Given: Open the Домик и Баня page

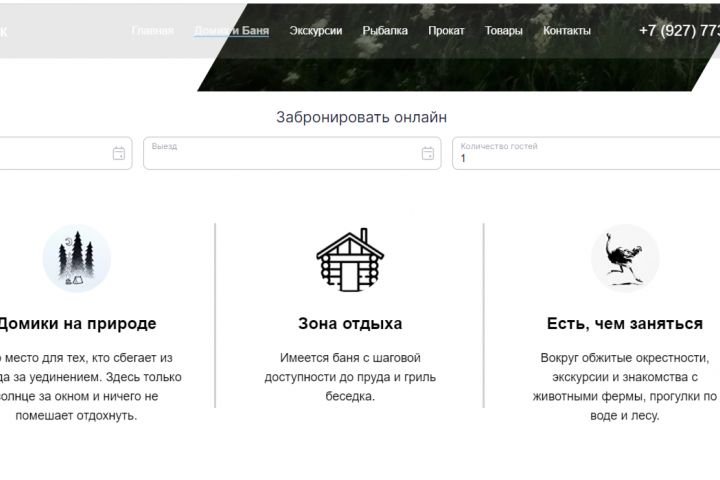Looking at the screenshot, I should 231,30.
